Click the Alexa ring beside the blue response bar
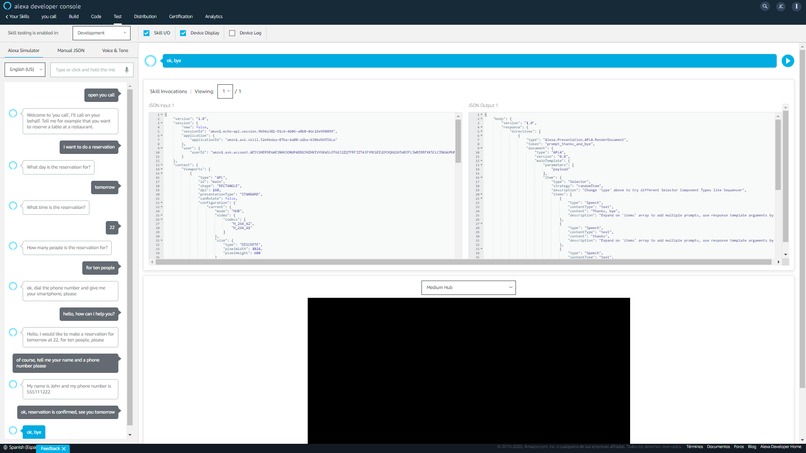Viewport: 806px width, 453px height. tap(150, 61)
